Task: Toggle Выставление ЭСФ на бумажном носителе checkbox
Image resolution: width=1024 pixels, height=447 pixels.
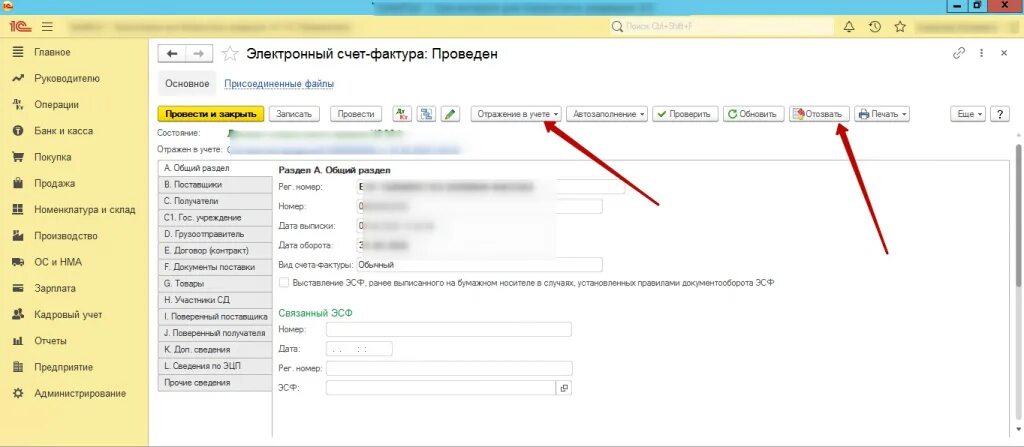Action: (x=283, y=283)
